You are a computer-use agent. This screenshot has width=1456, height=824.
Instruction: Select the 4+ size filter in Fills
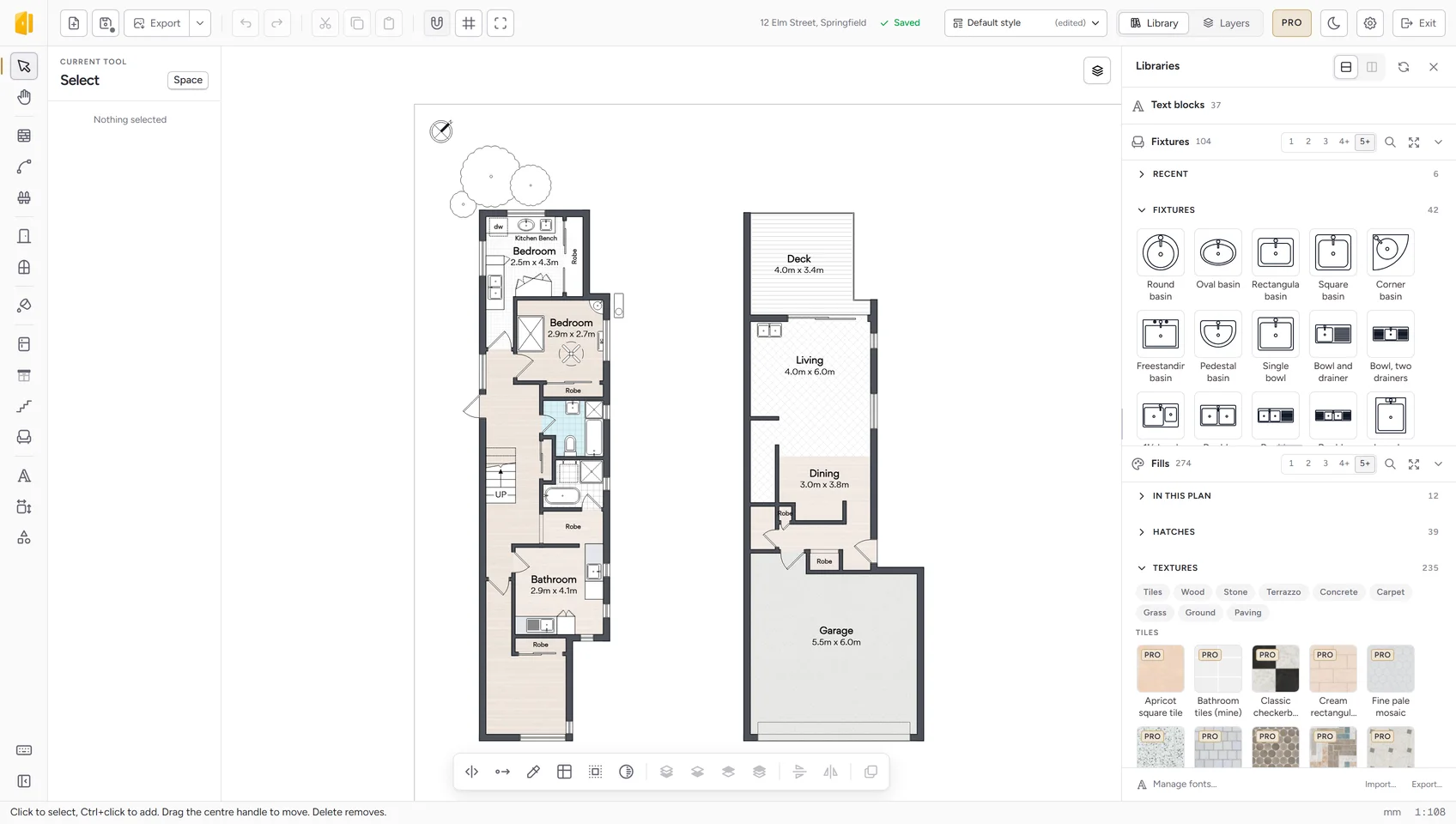click(x=1344, y=463)
